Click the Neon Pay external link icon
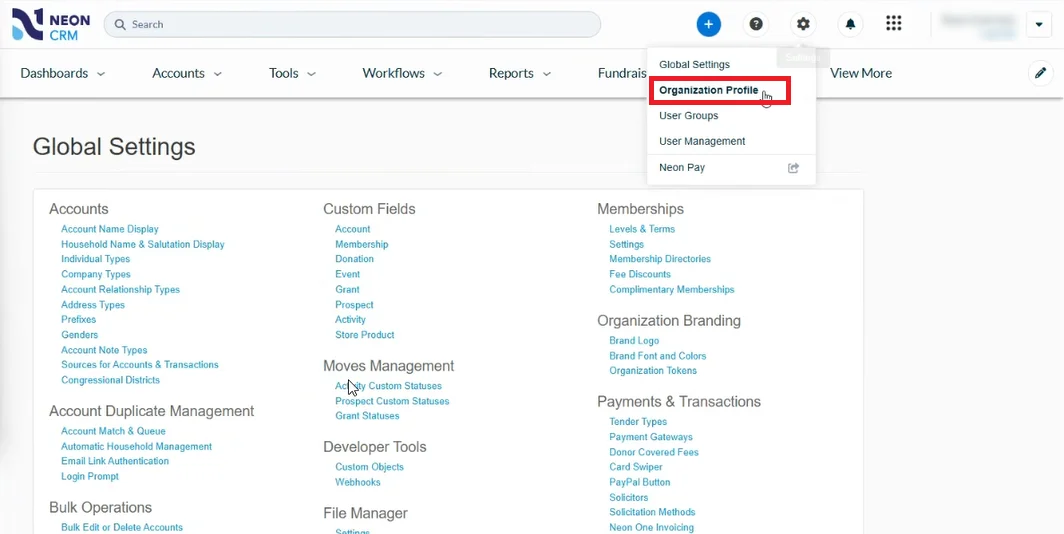This screenshot has width=1064, height=534. 794,168
